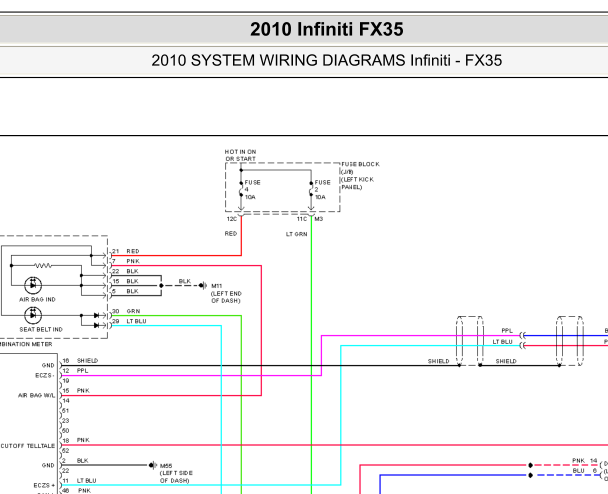This screenshot has width=608, height=494.
Task: Click the 'BLU 6' wire label
Action: pos(585,471)
